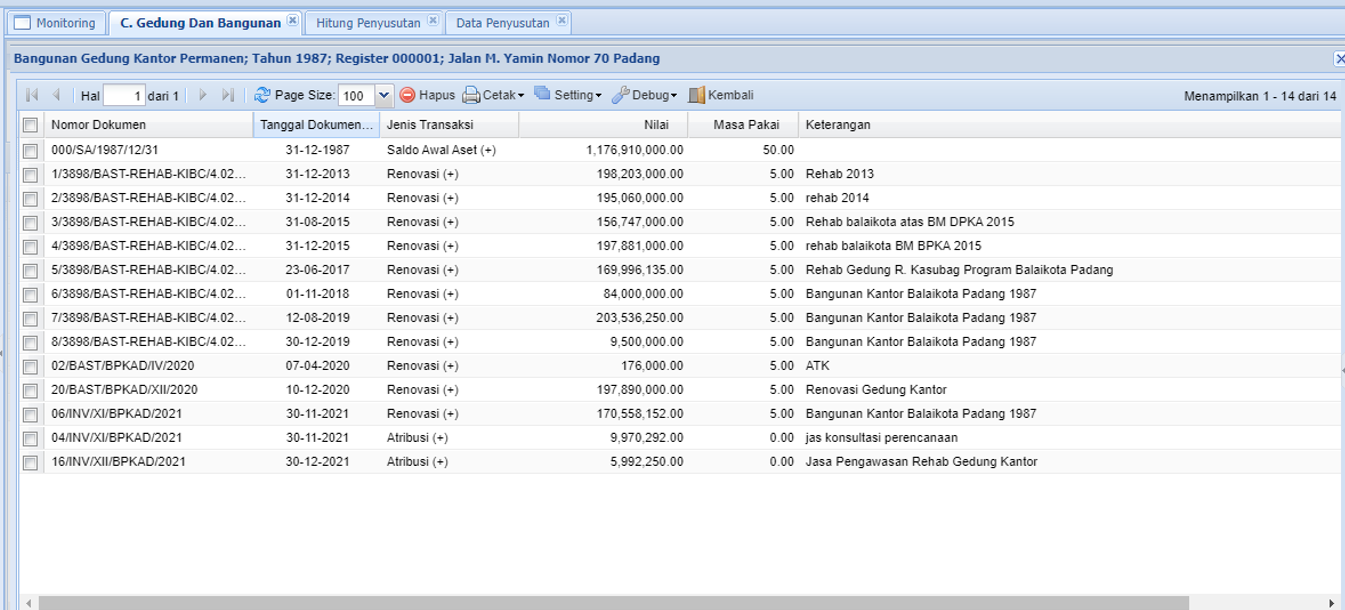This screenshot has height=610, width=1345.
Task: Expand the Debug dropdown menu
Action: point(644,95)
